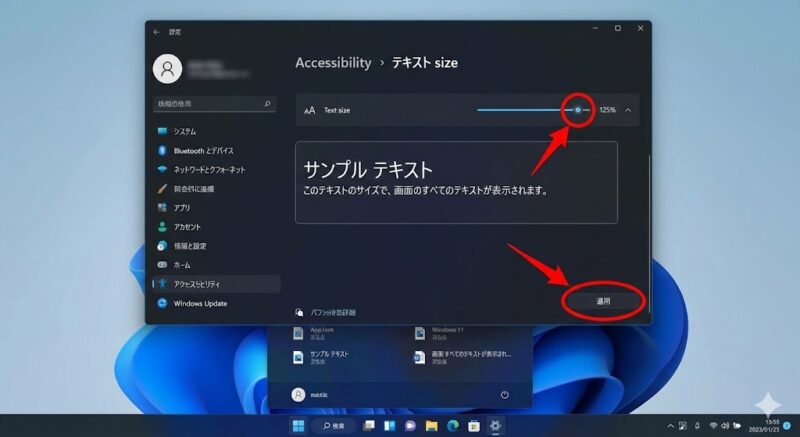Open the user profile avatar
The image size is (800, 437).
[167, 69]
